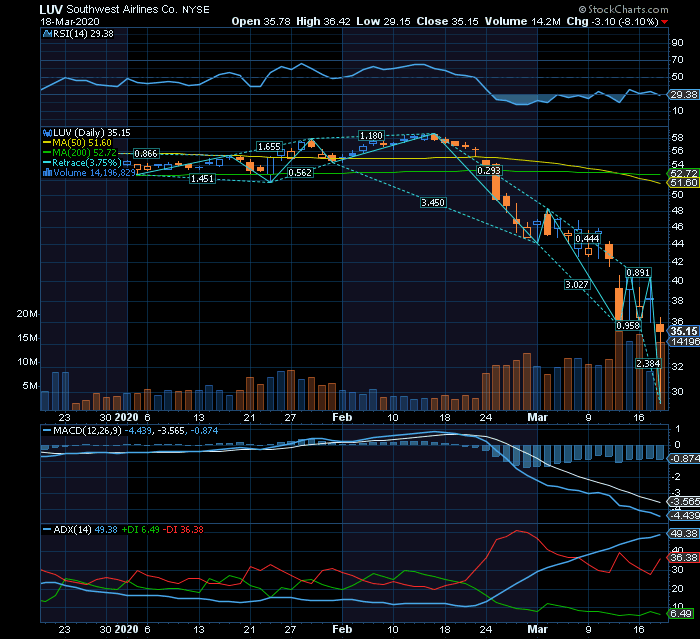700x639 pixels.
Task: Click the 35.15 last price tag on axis
Action: click(683, 331)
